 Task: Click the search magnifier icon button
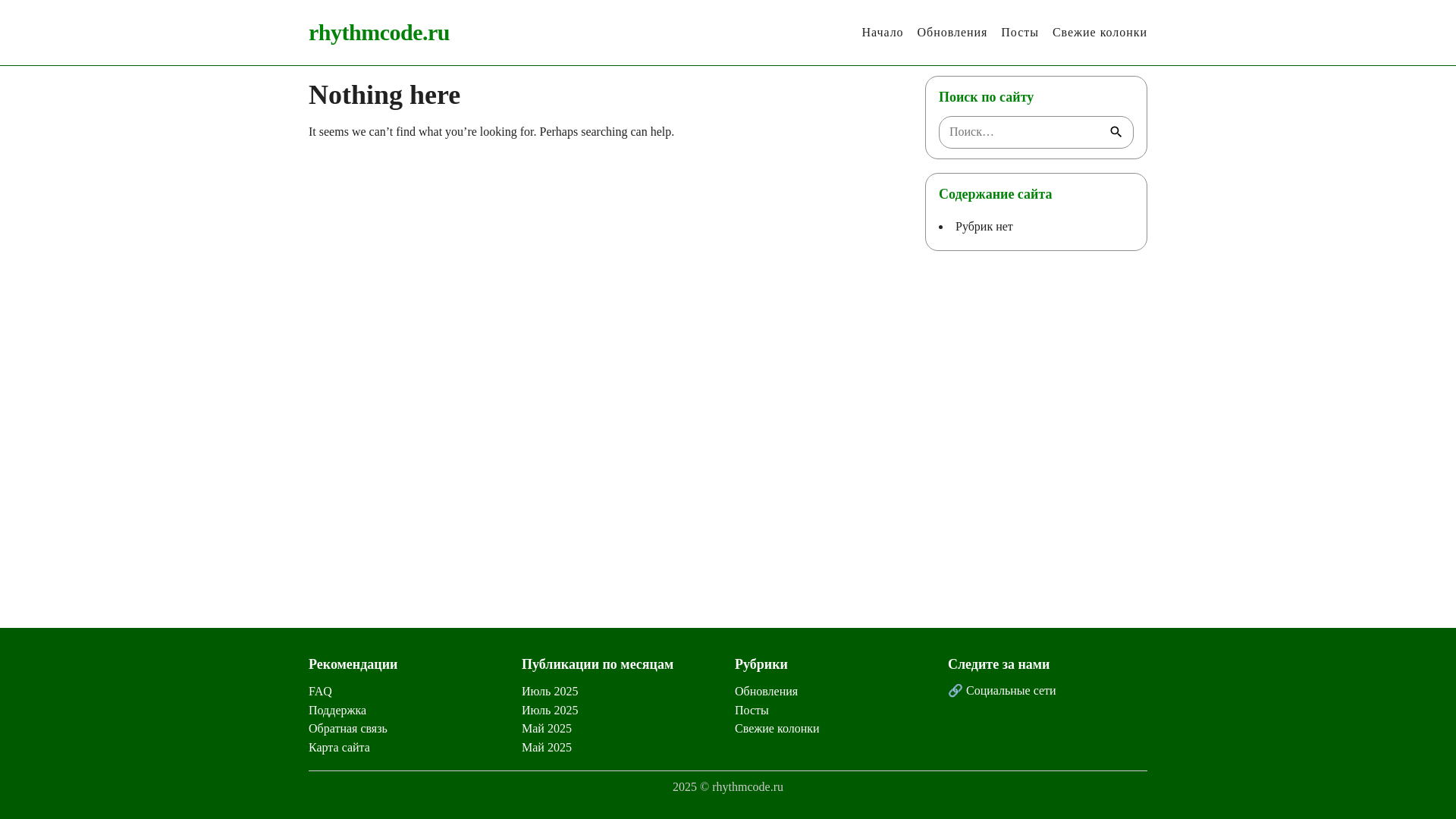pos(1116,132)
